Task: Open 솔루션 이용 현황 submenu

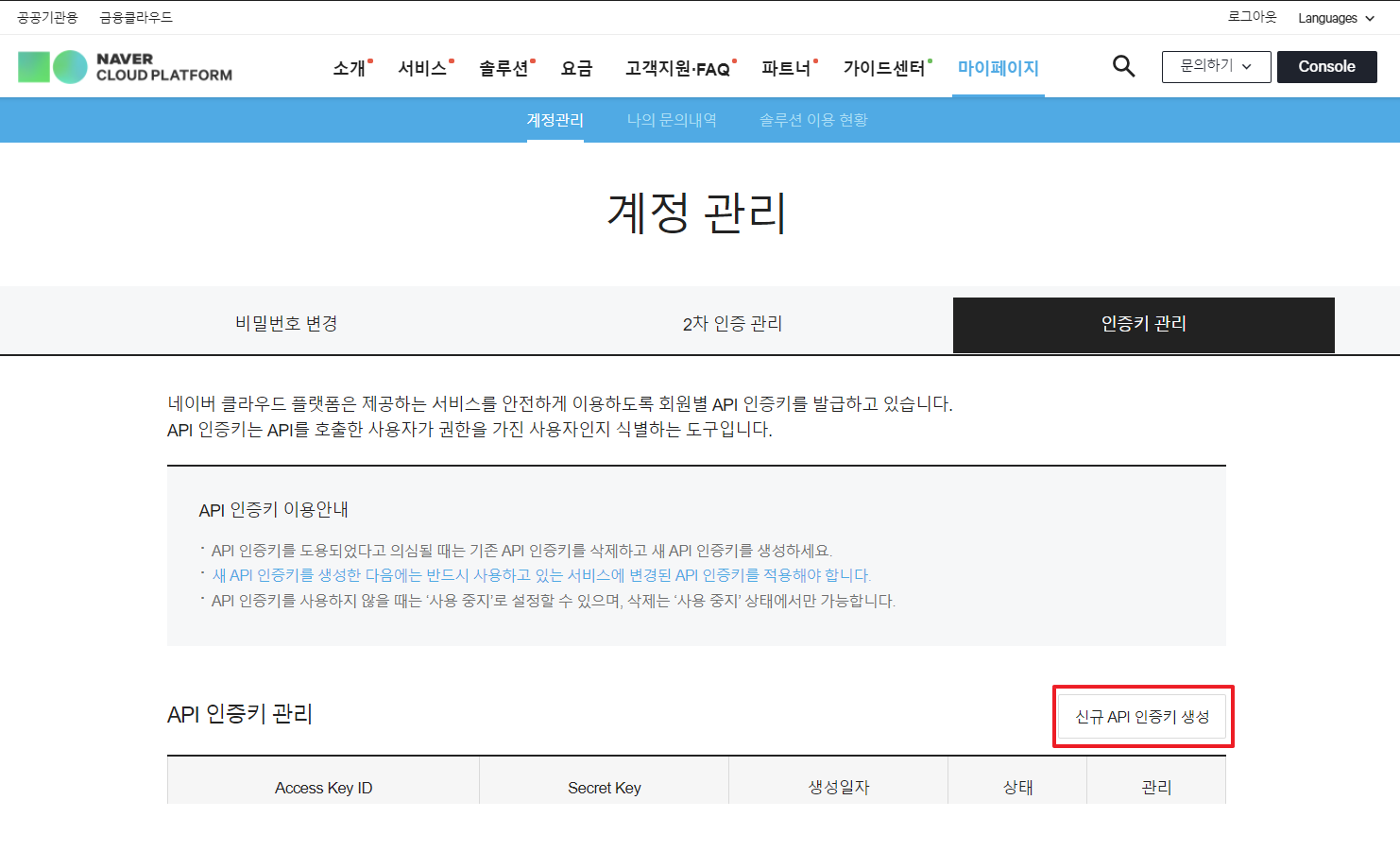Action: (813, 120)
